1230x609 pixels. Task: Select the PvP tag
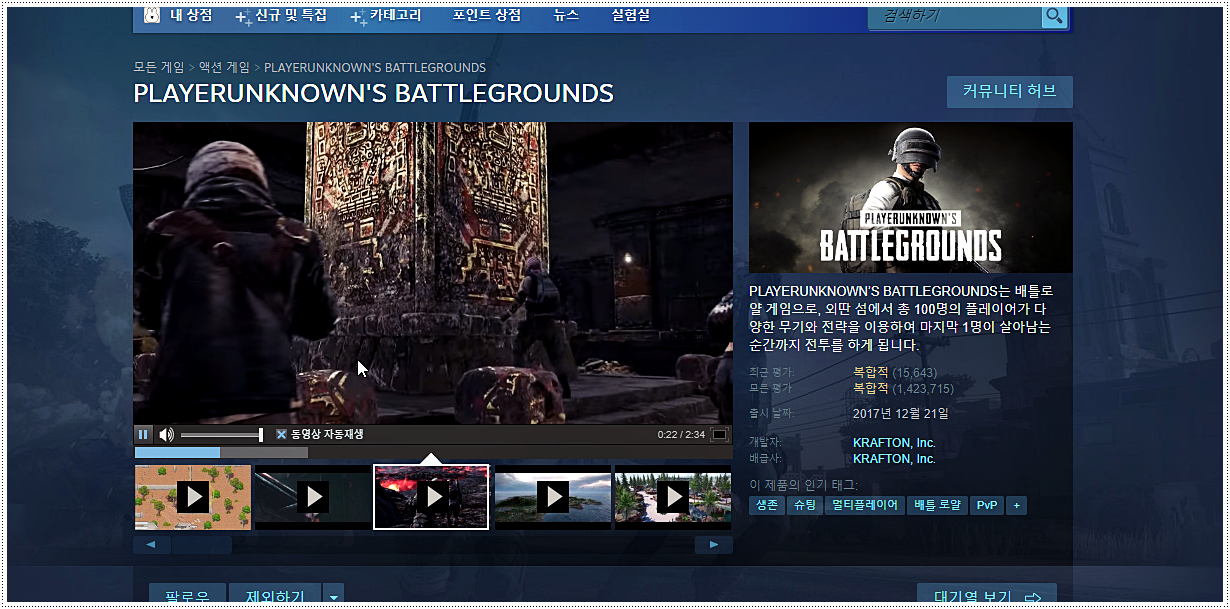click(987, 506)
